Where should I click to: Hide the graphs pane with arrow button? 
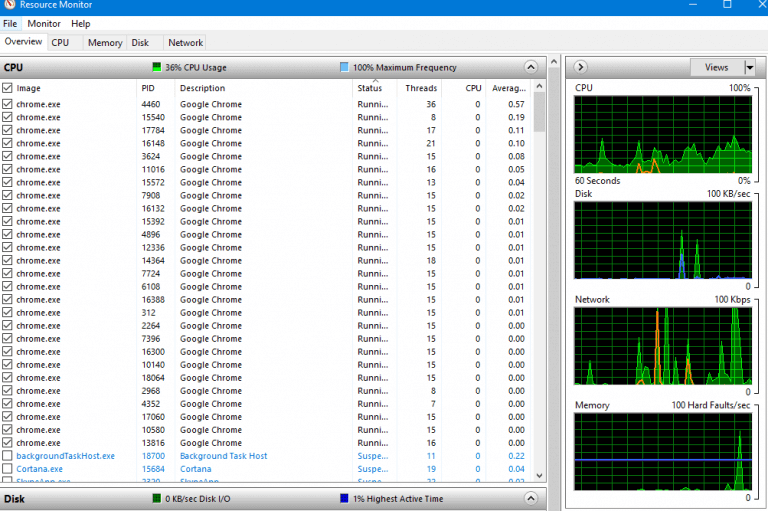[x=580, y=67]
